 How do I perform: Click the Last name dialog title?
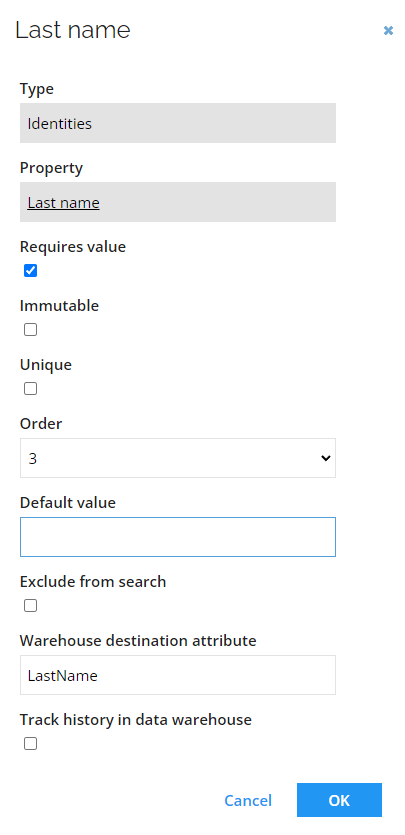[x=73, y=30]
